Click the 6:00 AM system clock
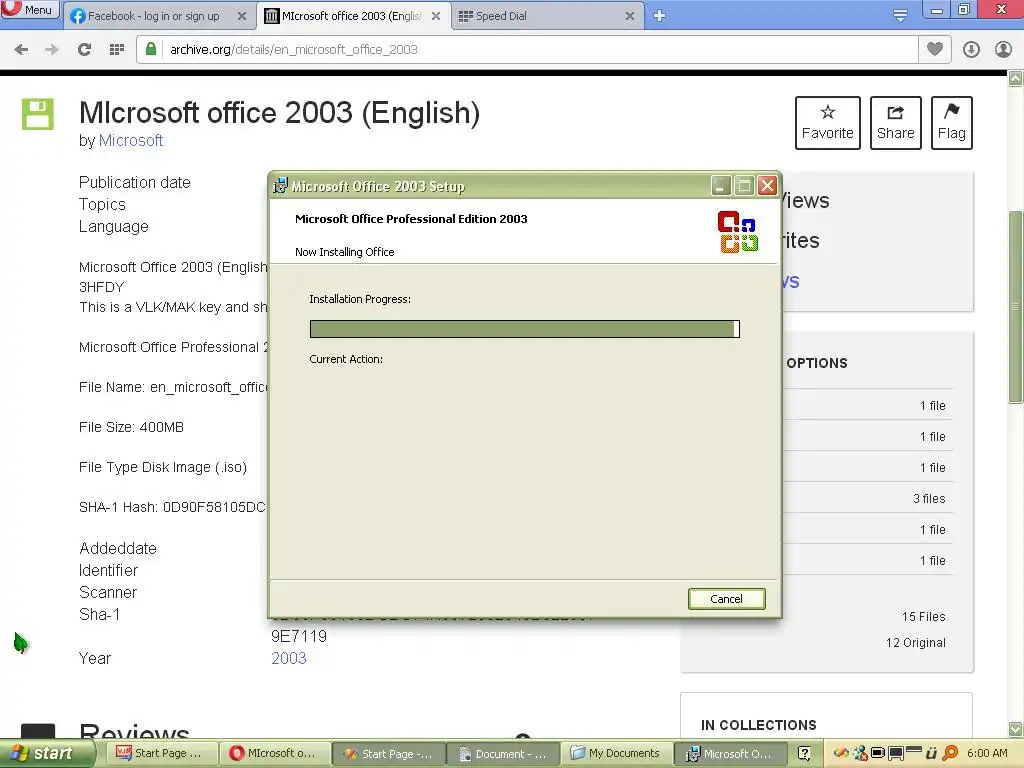Image resolution: width=1024 pixels, height=768 pixels. click(x=987, y=753)
